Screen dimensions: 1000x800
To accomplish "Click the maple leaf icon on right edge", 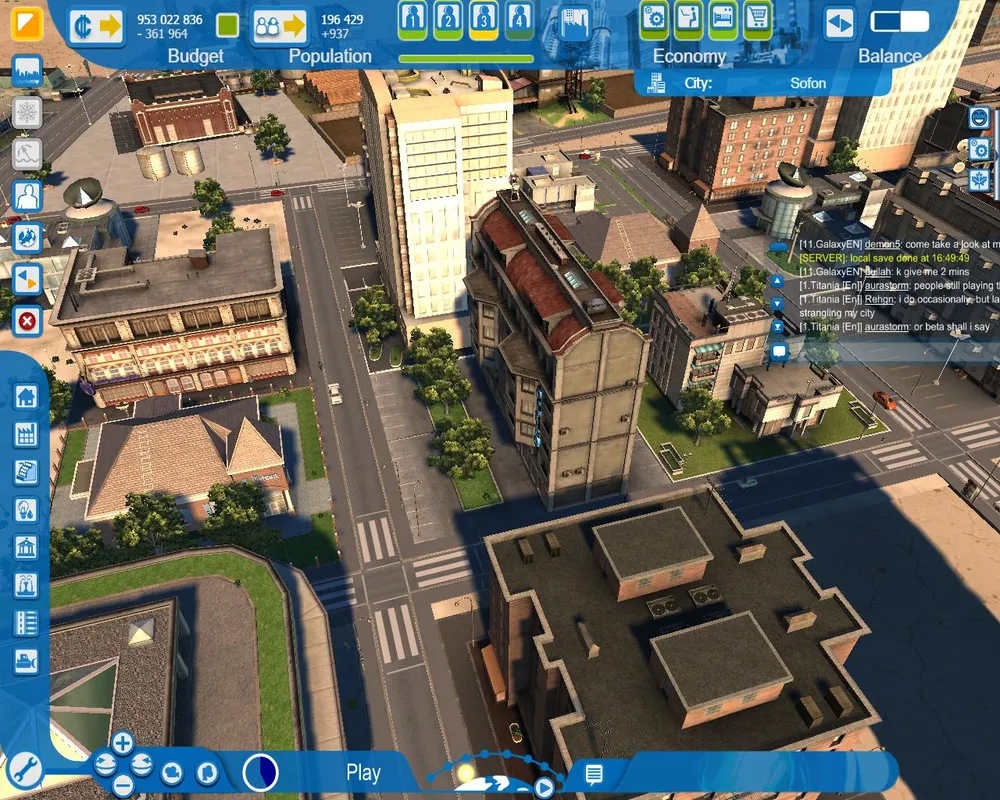I will tap(979, 181).
